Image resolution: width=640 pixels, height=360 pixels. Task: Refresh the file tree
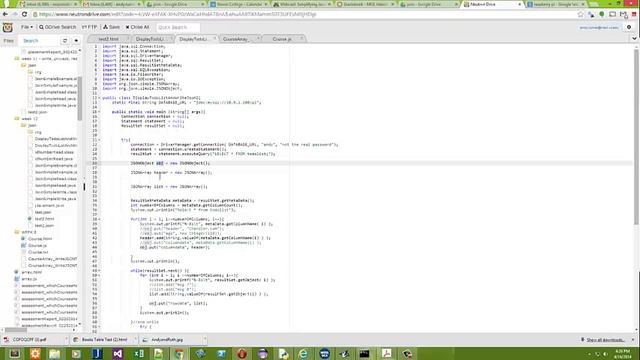coord(65,41)
